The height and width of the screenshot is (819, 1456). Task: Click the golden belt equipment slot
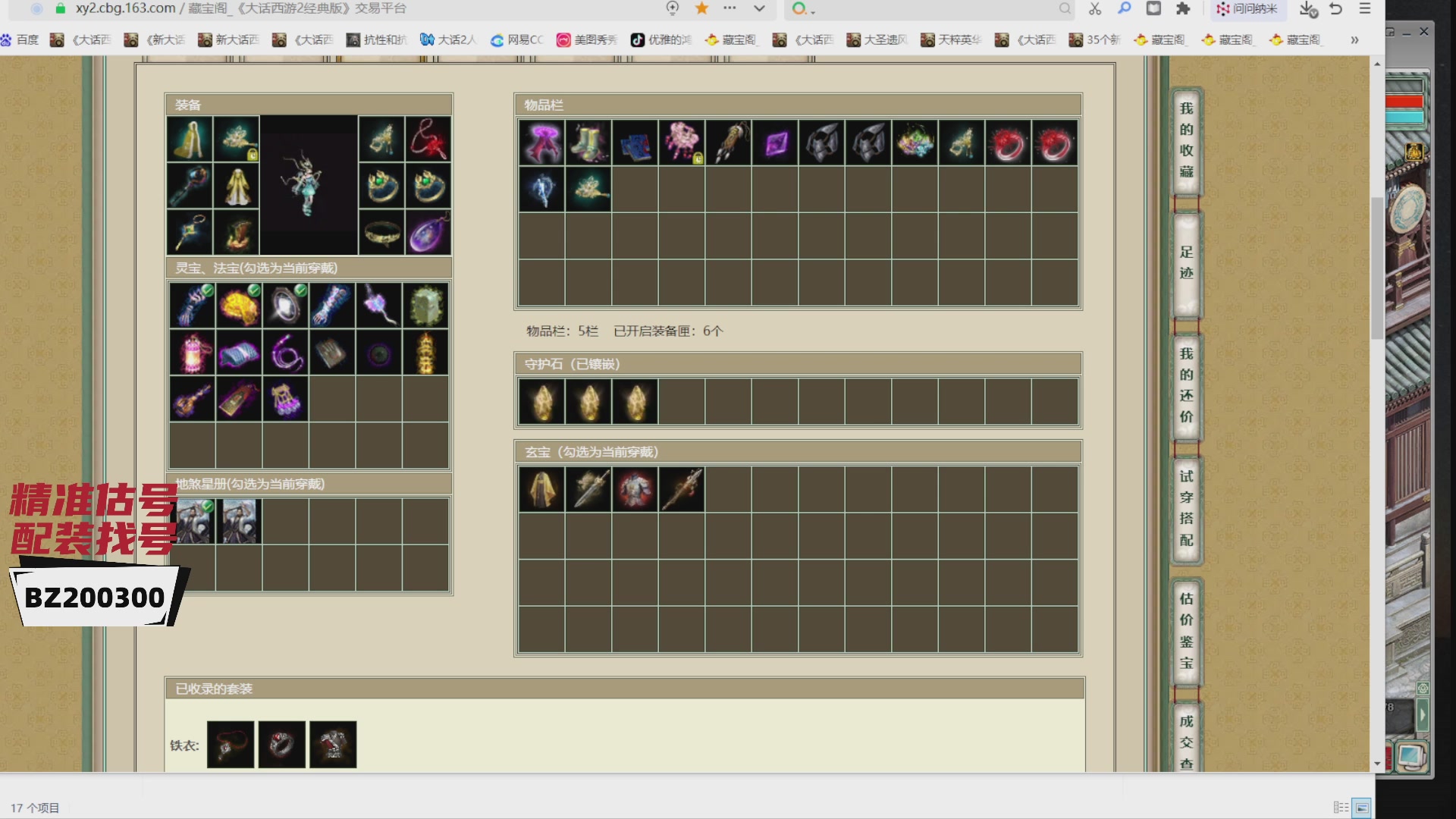coord(382,233)
